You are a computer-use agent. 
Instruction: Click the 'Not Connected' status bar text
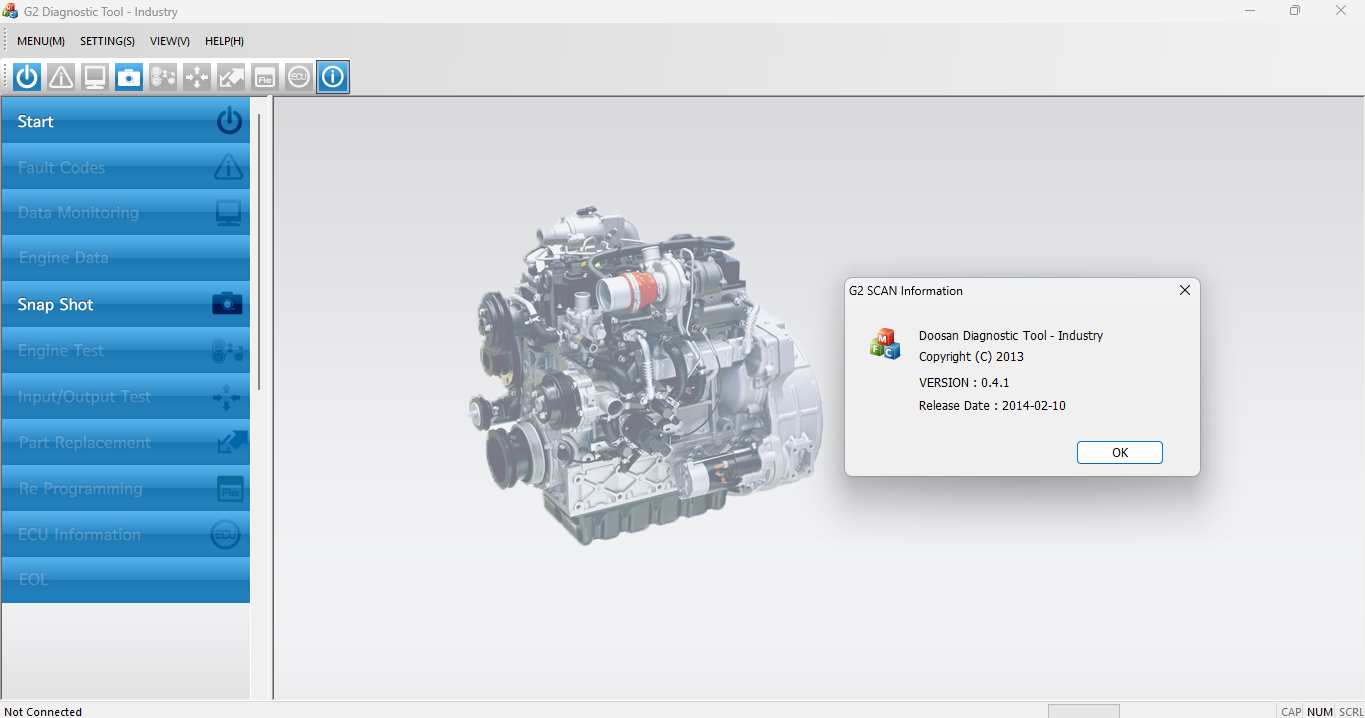43,712
